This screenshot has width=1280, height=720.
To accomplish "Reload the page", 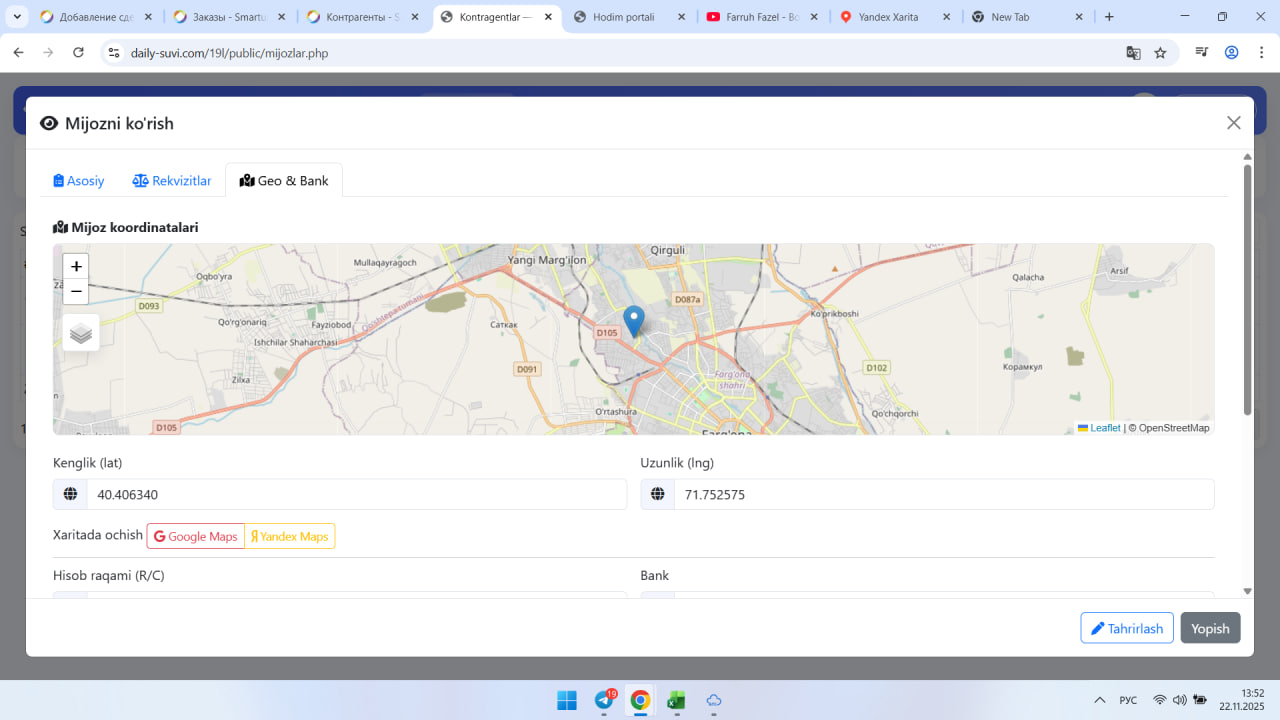I will coord(79,53).
